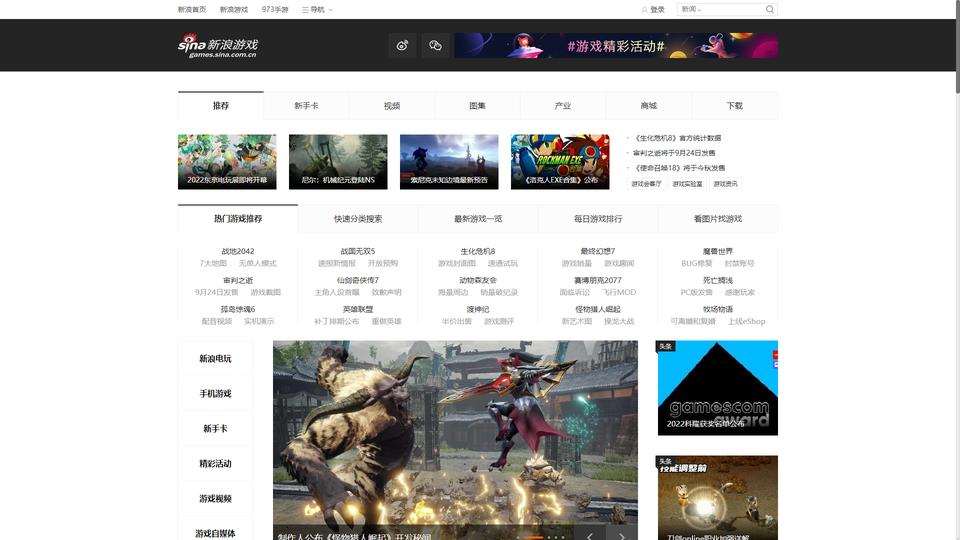Image resolution: width=960 pixels, height=540 pixels.
Task: Click the 游戏实验室 tag button
Action: tap(688, 184)
